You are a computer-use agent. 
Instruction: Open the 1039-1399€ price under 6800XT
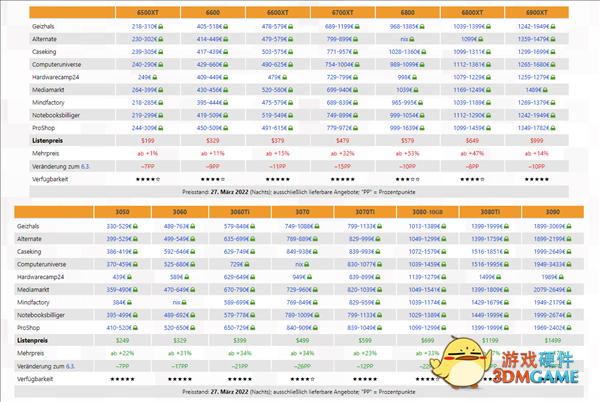point(469,26)
